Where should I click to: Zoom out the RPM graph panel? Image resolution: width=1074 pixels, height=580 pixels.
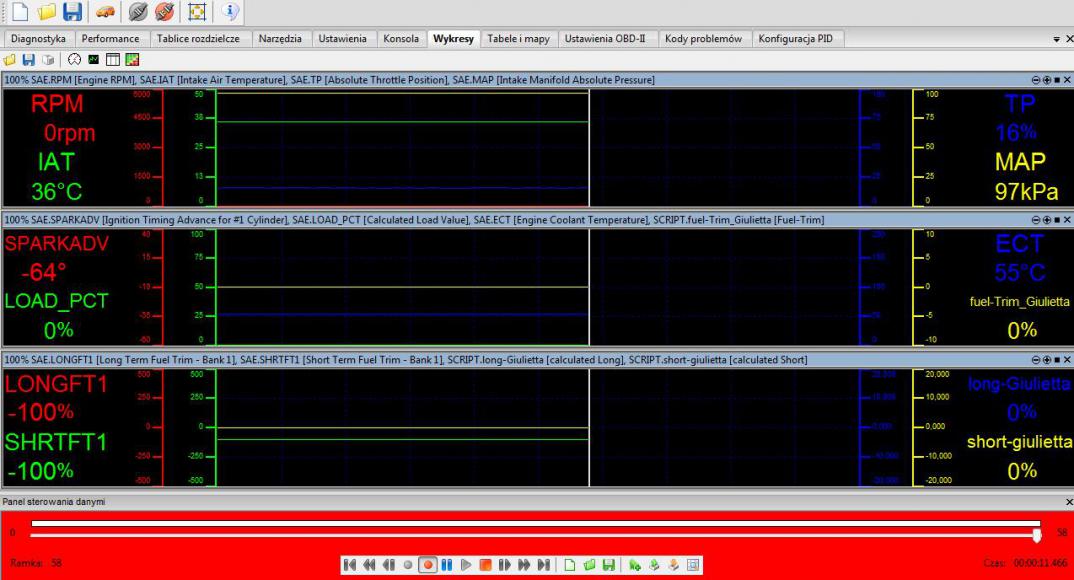coord(1035,79)
